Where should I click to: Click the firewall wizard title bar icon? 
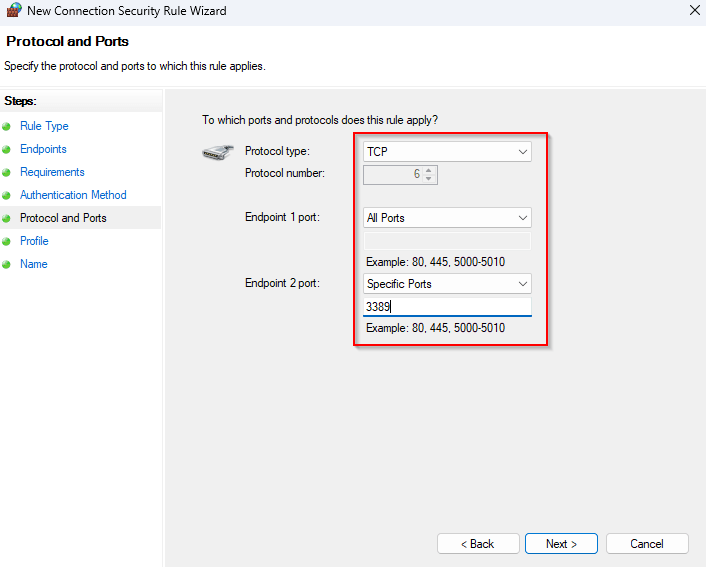pyautogui.click(x=14, y=11)
